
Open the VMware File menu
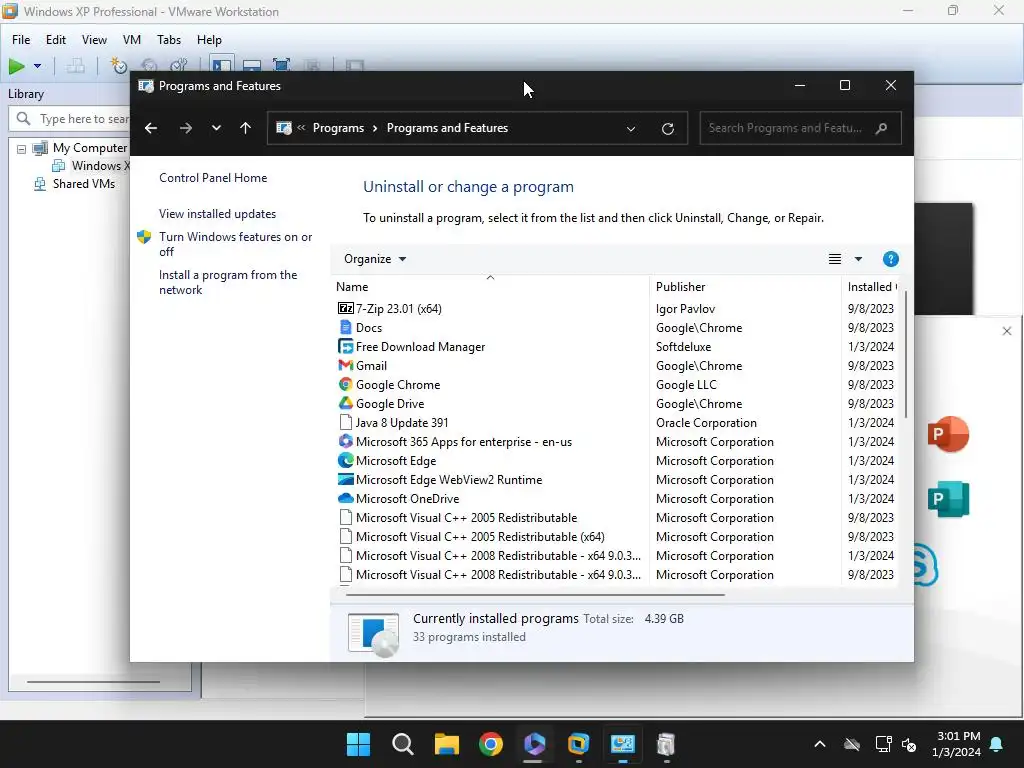click(x=21, y=40)
